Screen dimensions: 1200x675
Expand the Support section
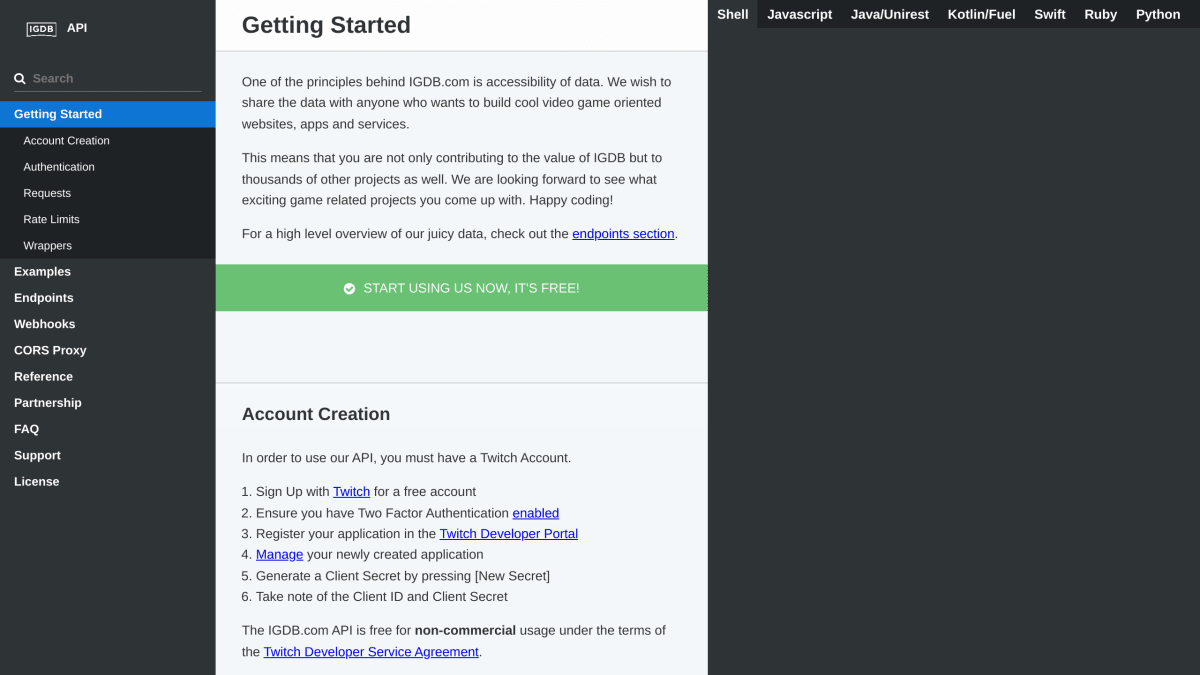click(x=107, y=455)
